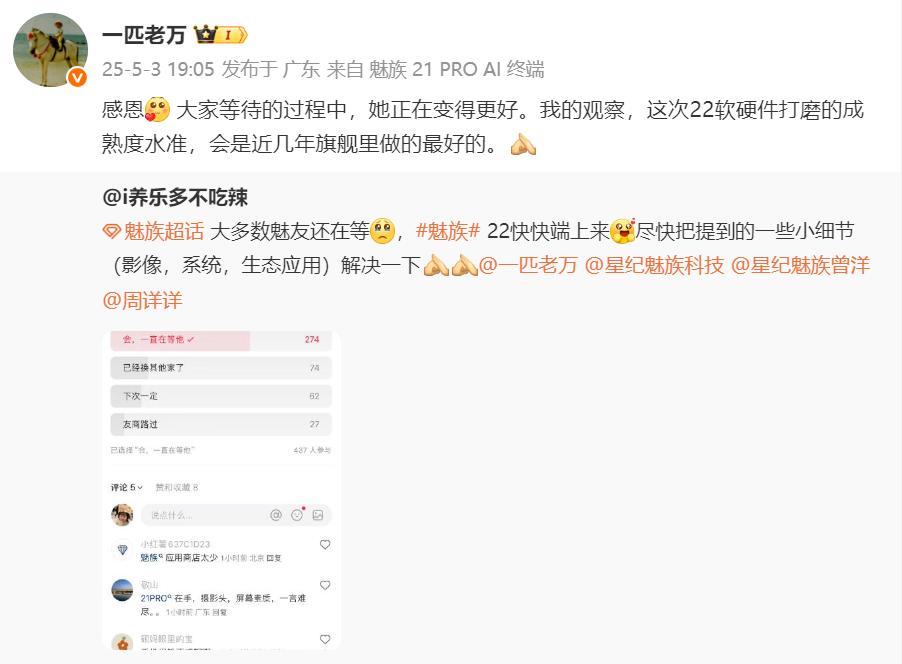Click the crown membership level badge
The height and width of the screenshot is (664, 902).
click(x=221, y=35)
